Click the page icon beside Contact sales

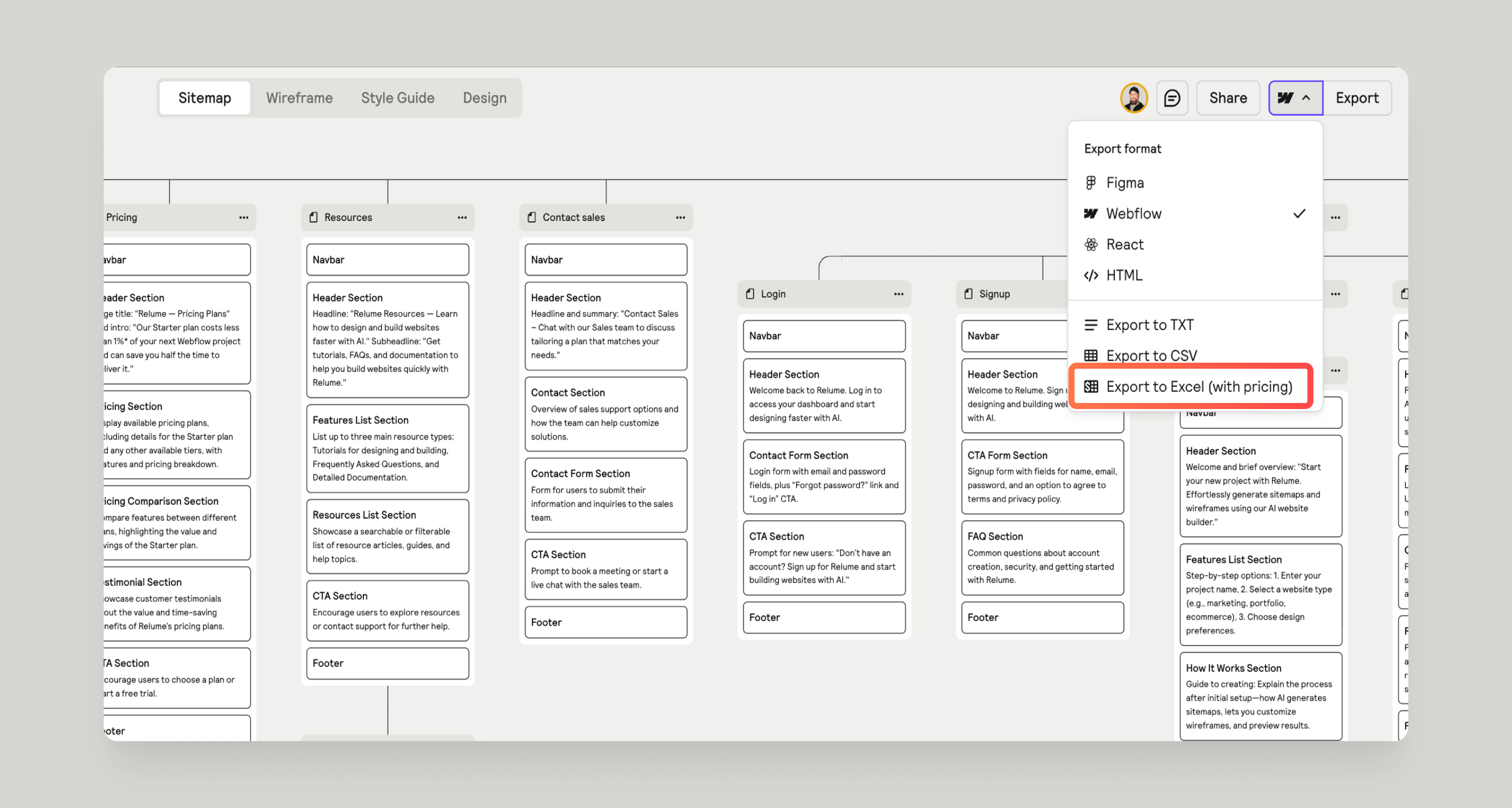coord(532,217)
